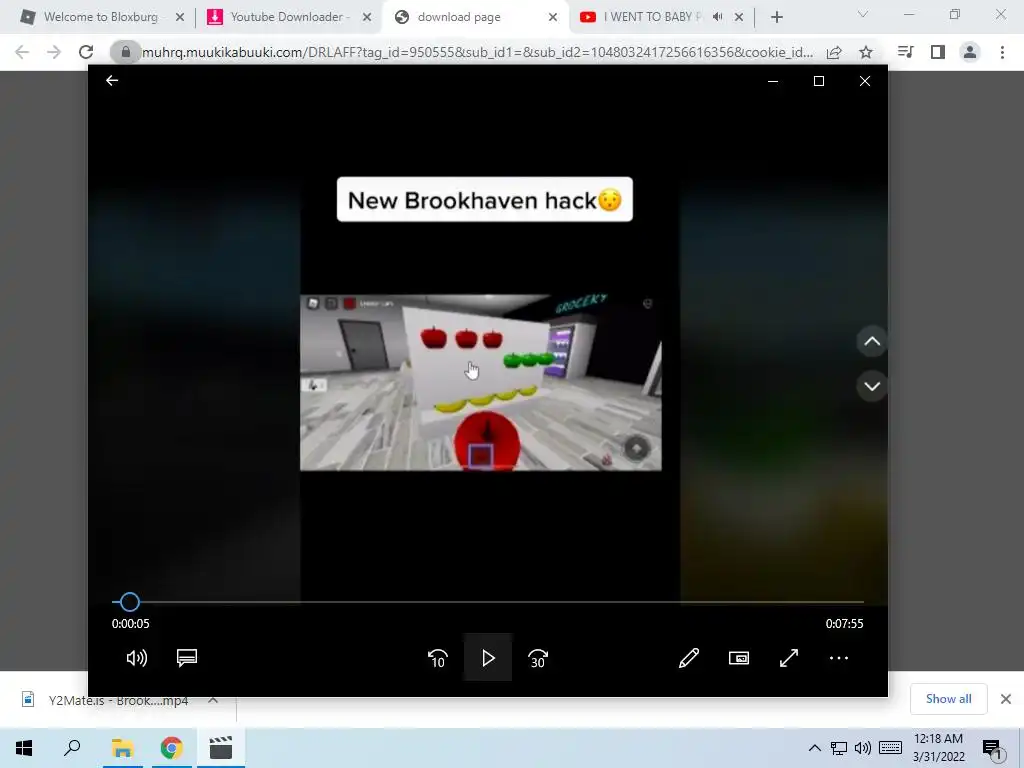Click the lock site info icon
This screenshot has height=768, width=1024.
[x=125, y=52]
